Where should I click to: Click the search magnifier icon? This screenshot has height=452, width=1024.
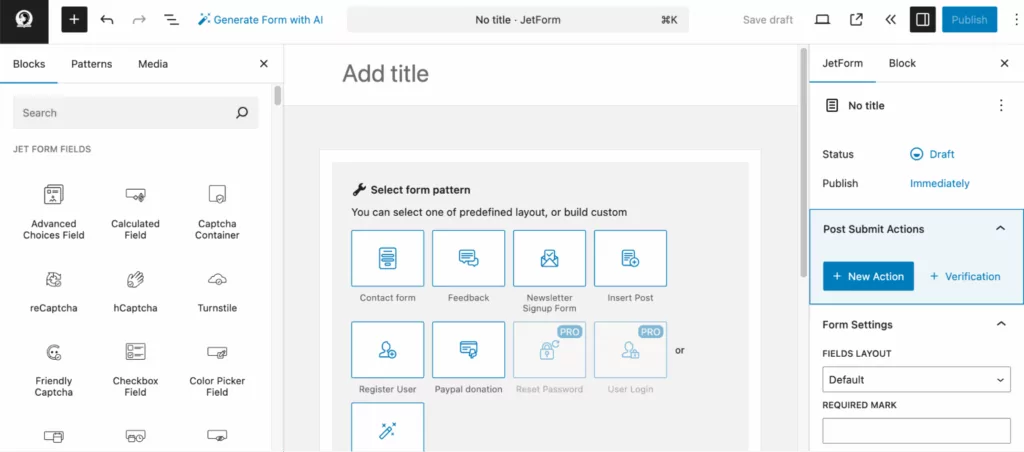coord(242,112)
